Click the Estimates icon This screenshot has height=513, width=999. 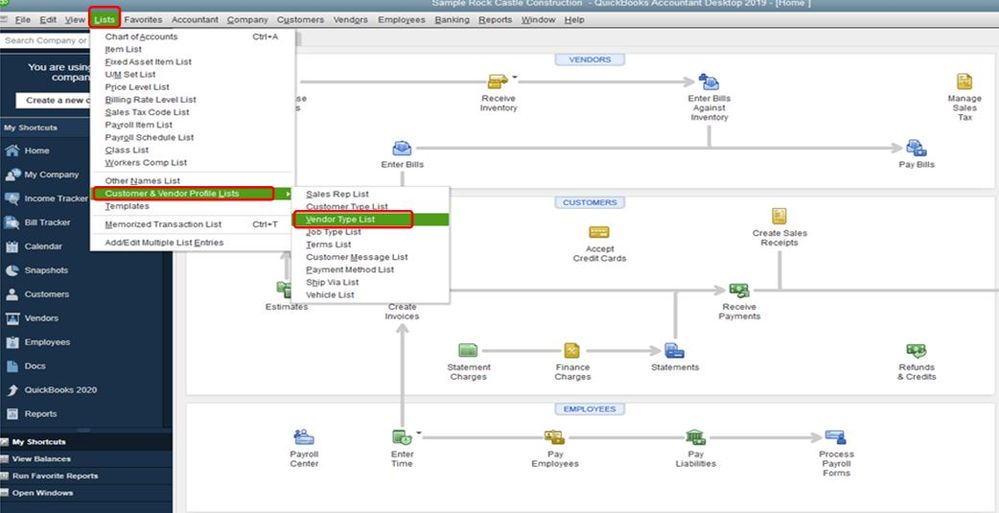(x=284, y=290)
